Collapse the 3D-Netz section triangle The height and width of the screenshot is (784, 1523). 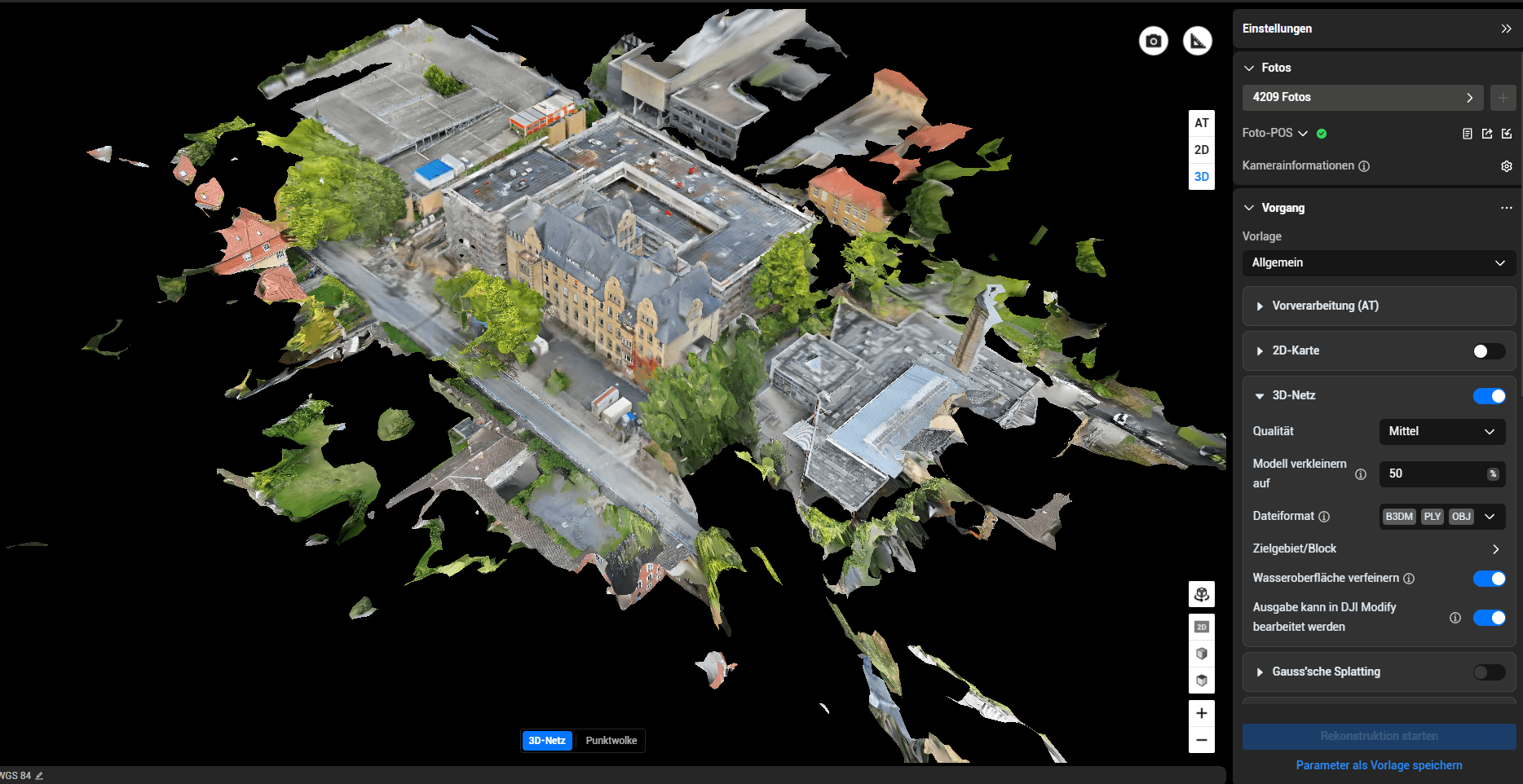click(x=1260, y=396)
